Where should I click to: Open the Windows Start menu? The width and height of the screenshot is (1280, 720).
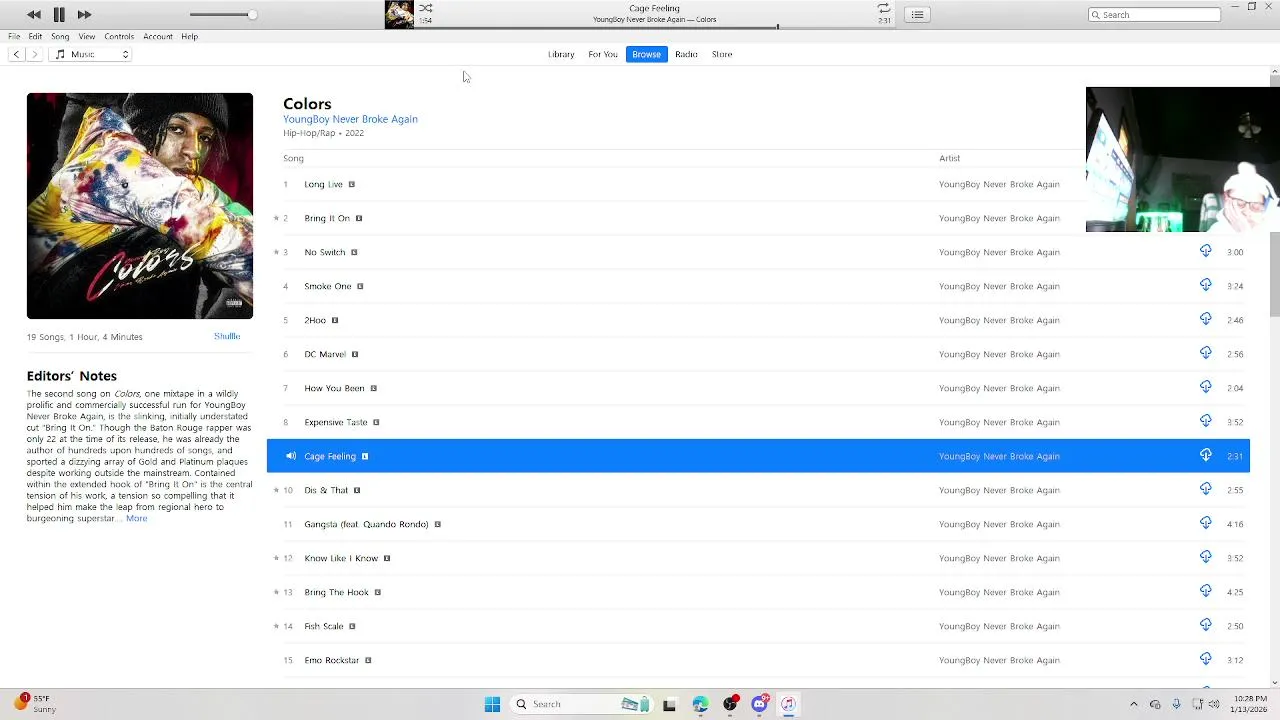tap(492, 704)
